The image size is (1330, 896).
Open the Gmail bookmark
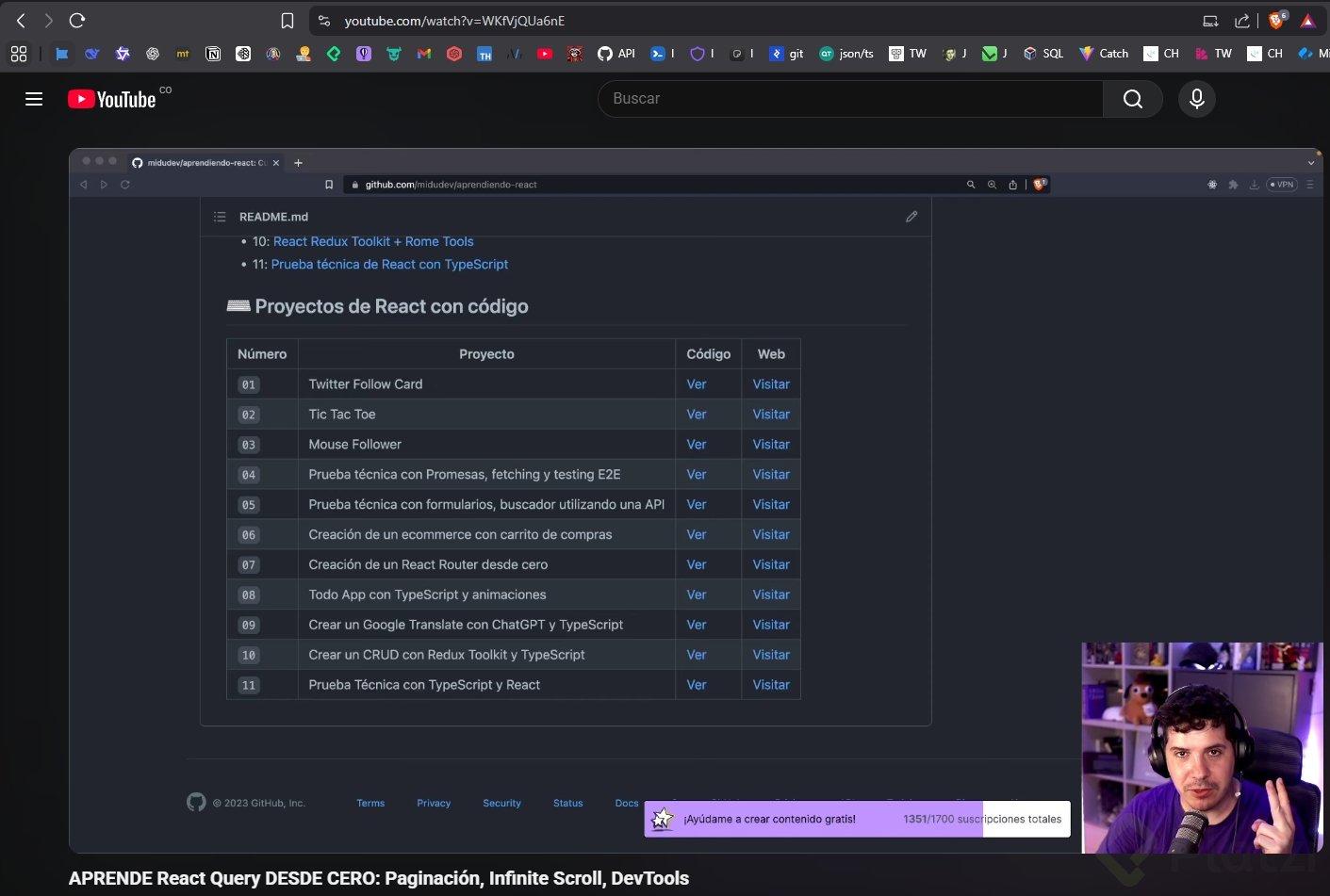coord(424,54)
